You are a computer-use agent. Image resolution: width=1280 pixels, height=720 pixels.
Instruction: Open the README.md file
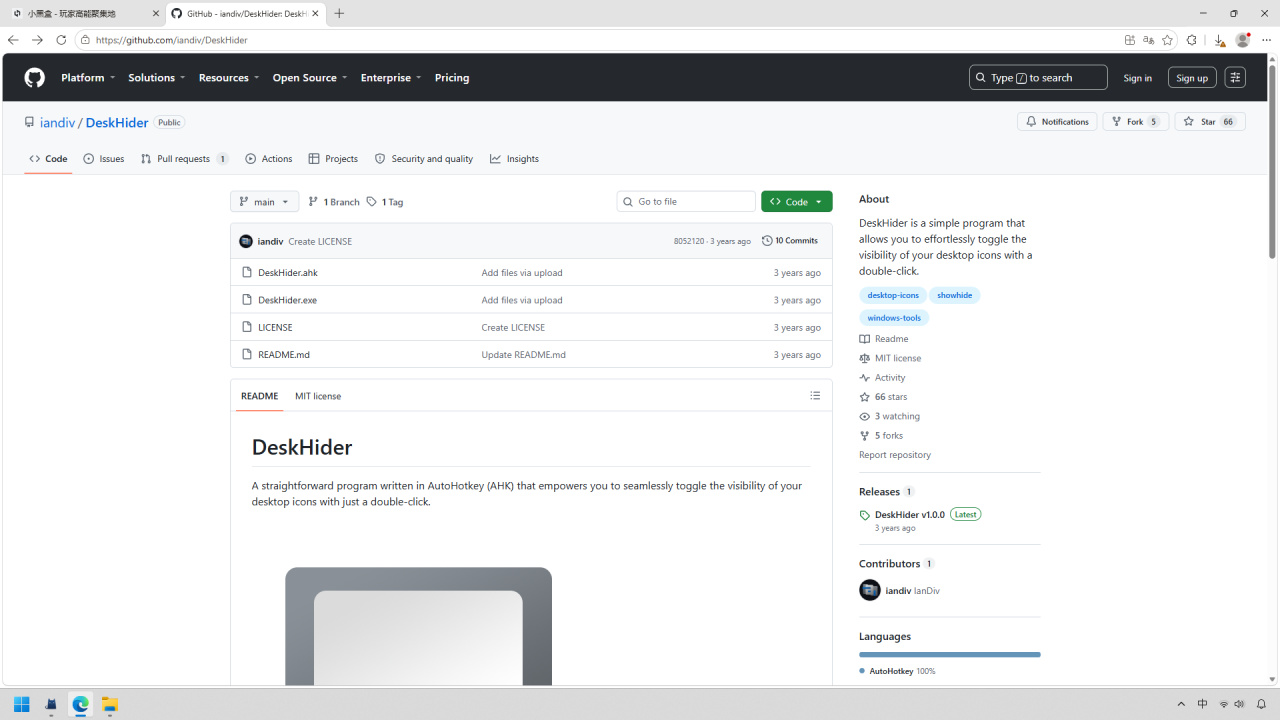coord(284,355)
